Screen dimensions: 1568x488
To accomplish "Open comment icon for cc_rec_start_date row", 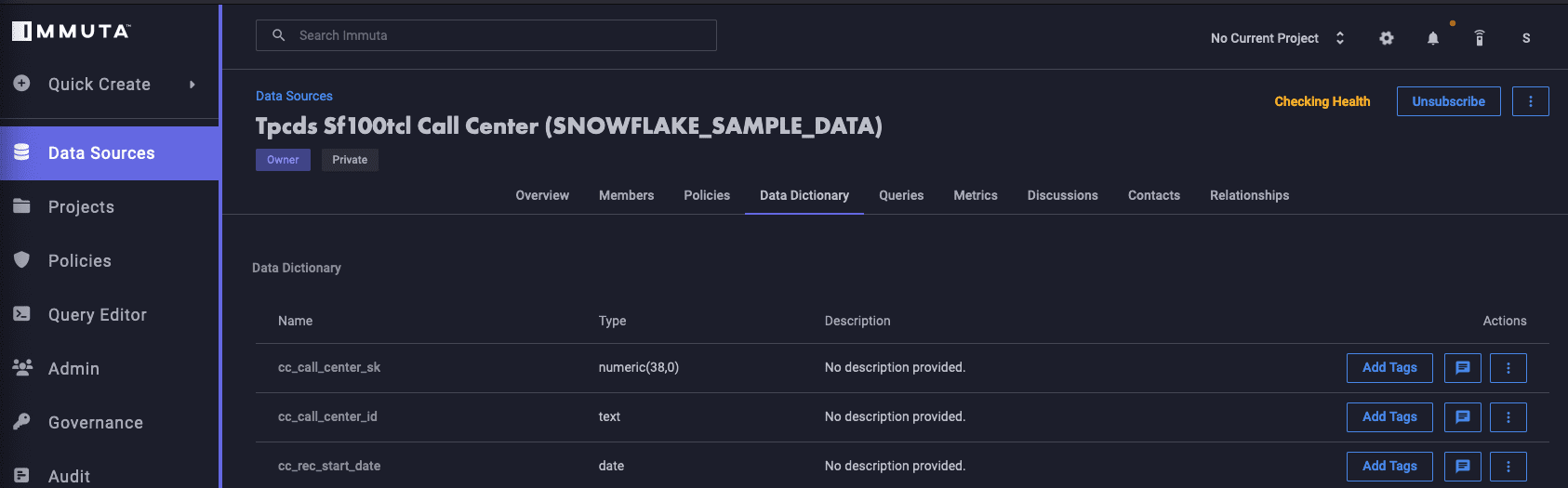I will [x=1462, y=467].
